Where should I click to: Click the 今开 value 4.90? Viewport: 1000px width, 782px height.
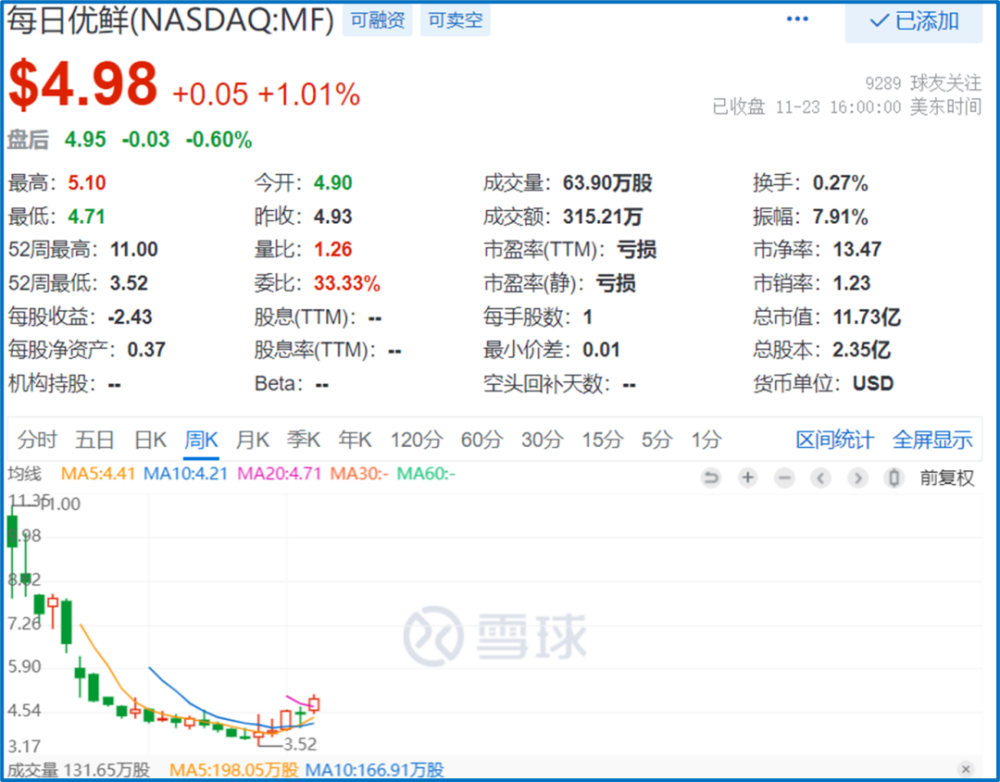tap(332, 183)
